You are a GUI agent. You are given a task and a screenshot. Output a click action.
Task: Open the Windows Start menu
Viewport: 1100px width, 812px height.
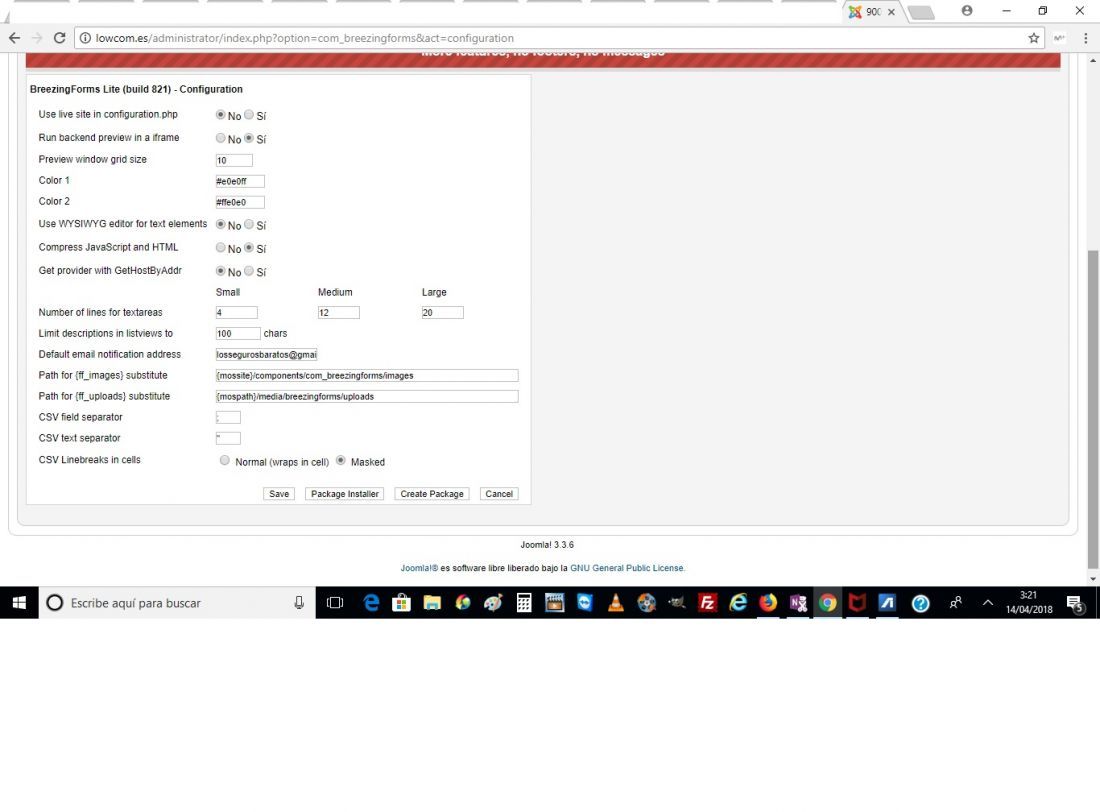point(19,603)
